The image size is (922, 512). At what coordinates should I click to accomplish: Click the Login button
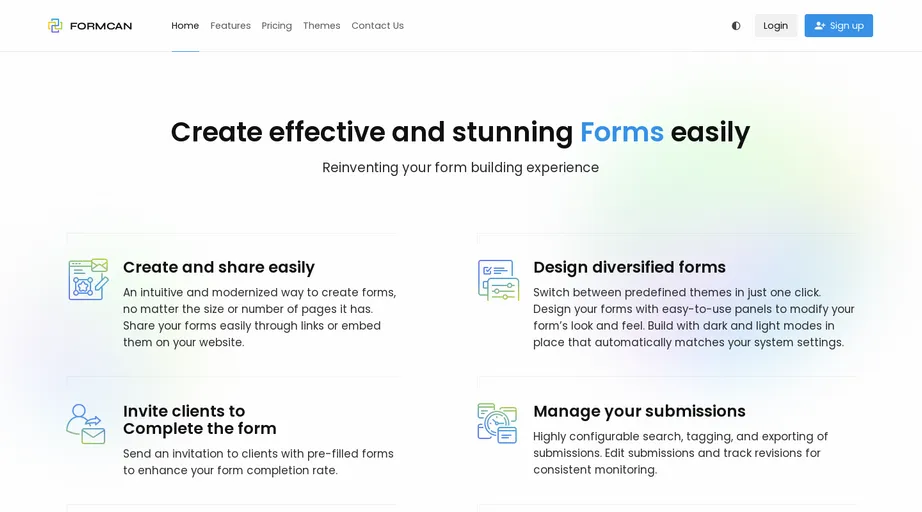(x=776, y=26)
